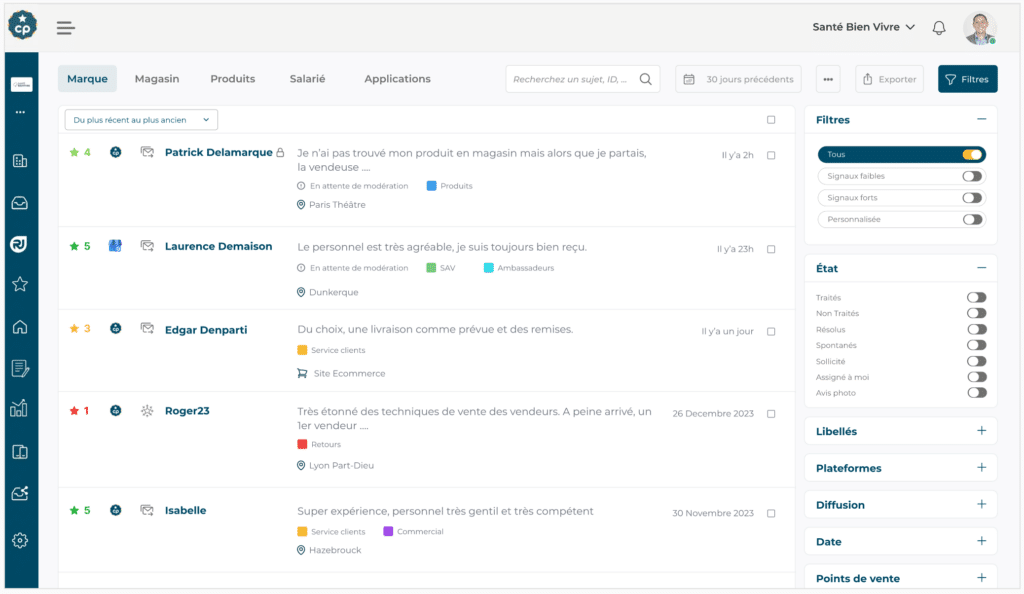The width and height of the screenshot is (1024, 594).
Task: Collapse the État filter section
Action: point(981,268)
